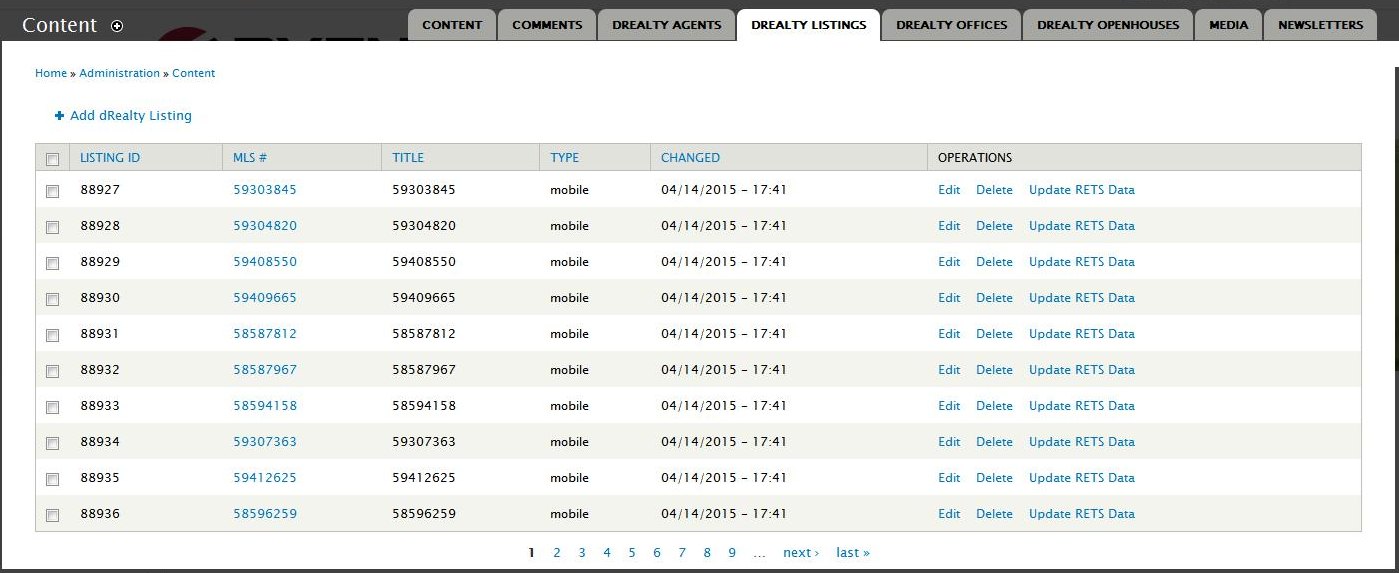Select title text 59303845 in first row
1399x573 pixels.
pos(424,190)
